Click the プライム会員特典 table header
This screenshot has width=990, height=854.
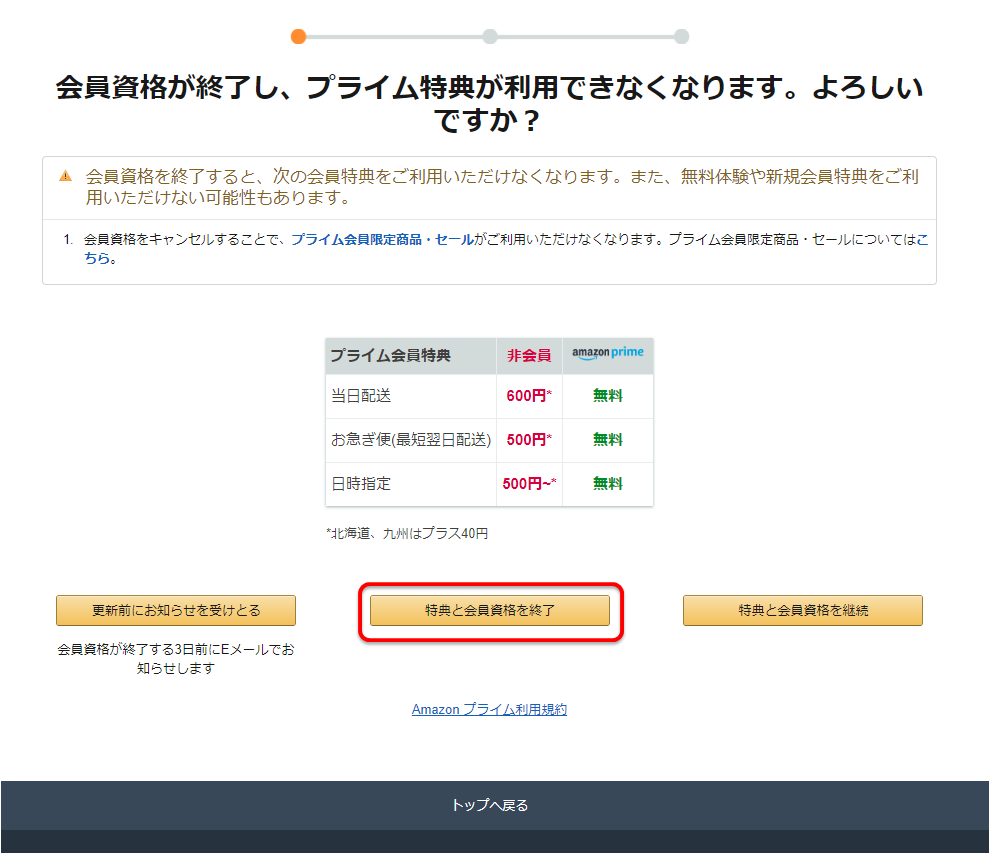[x=411, y=356]
